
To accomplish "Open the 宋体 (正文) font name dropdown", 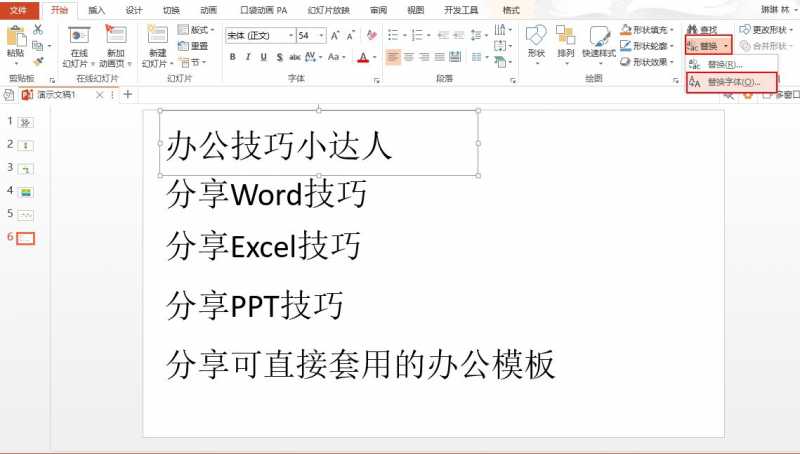I will pos(291,36).
